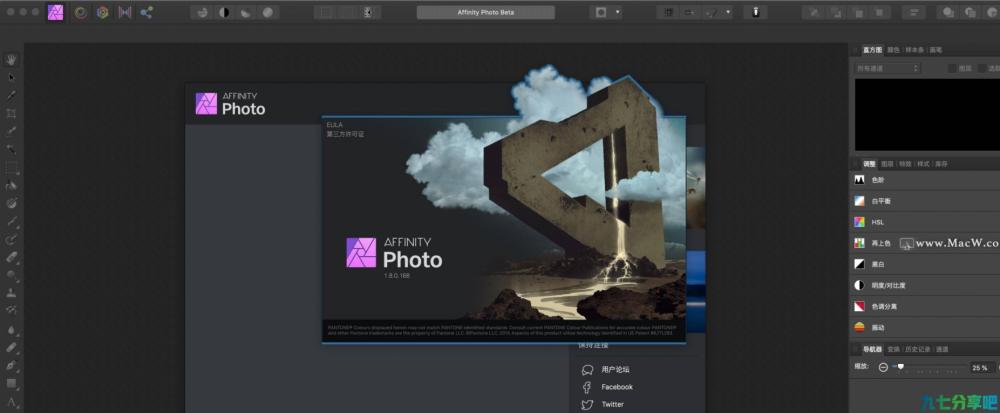The width and height of the screenshot is (1000, 413).
Task: Switch to the Liquify persona
Action: [x=80, y=12]
